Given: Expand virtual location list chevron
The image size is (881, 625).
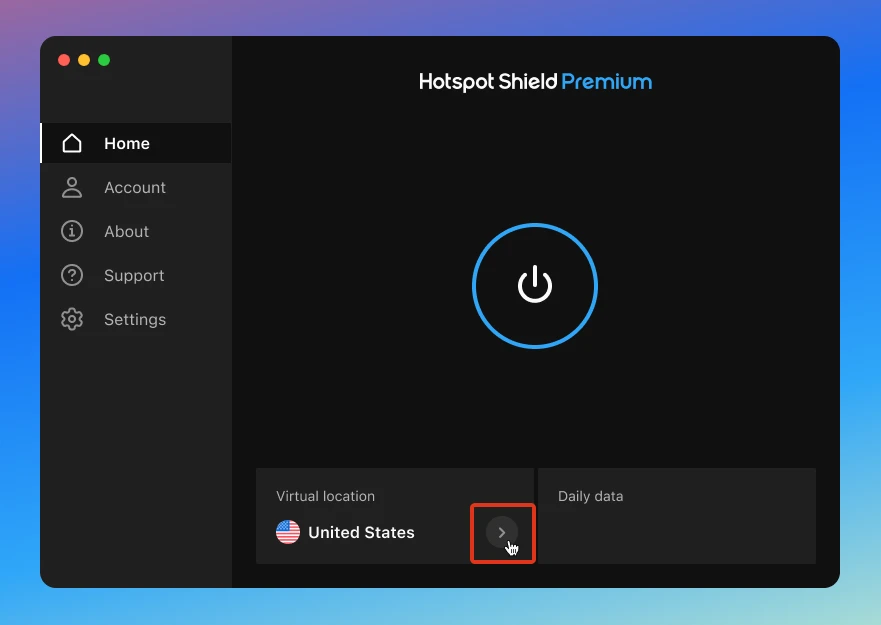Looking at the screenshot, I should click(502, 532).
